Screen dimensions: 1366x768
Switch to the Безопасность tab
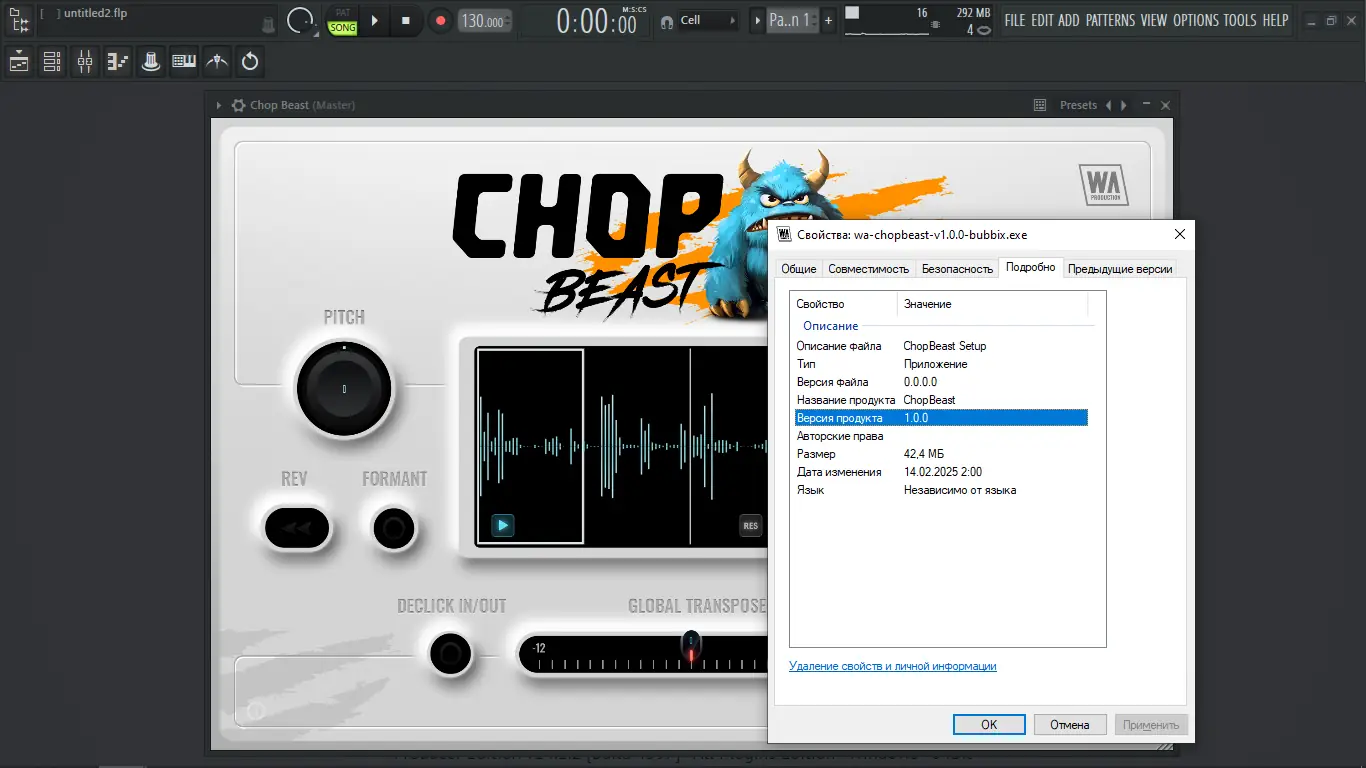[x=957, y=269]
